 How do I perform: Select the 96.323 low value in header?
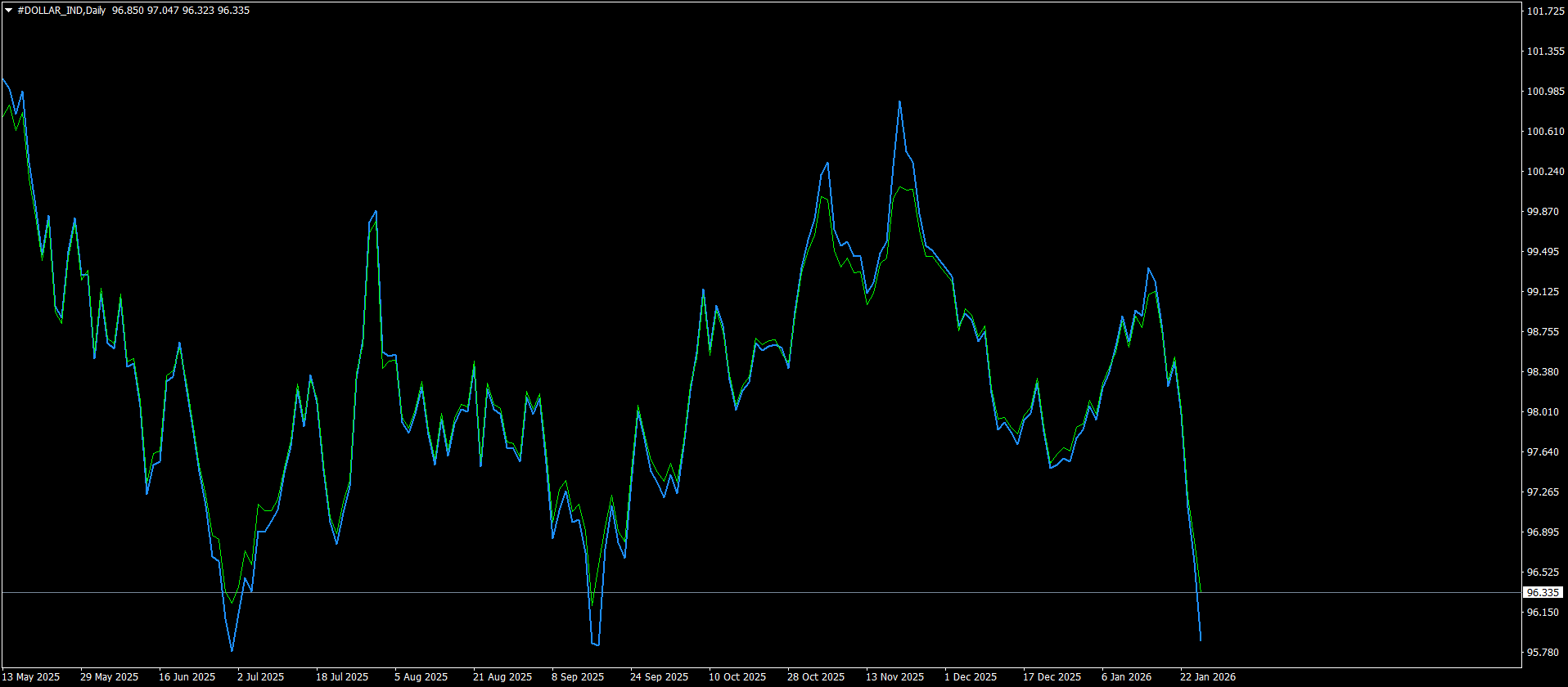(x=198, y=11)
